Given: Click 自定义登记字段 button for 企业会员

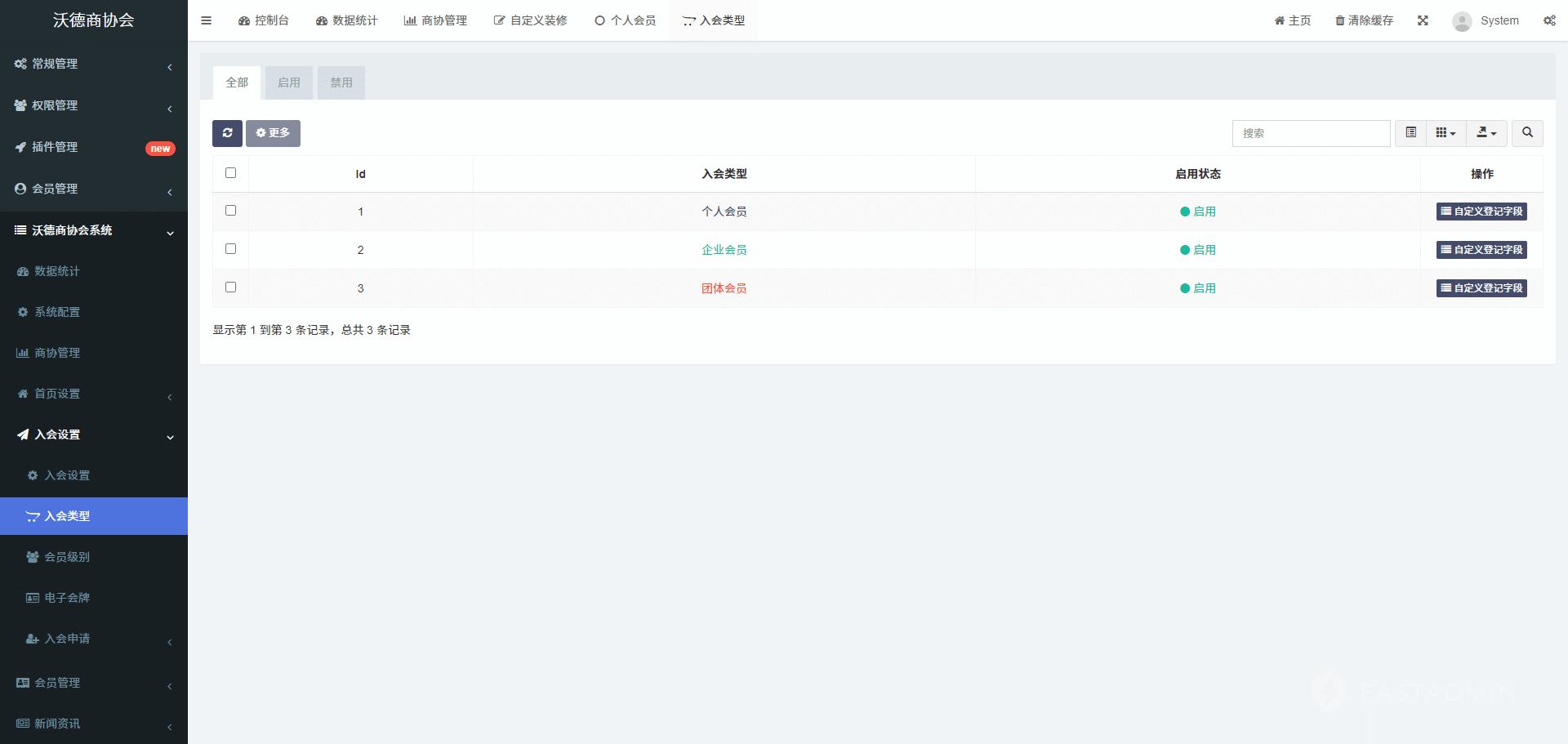Looking at the screenshot, I should click(x=1481, y=250).
